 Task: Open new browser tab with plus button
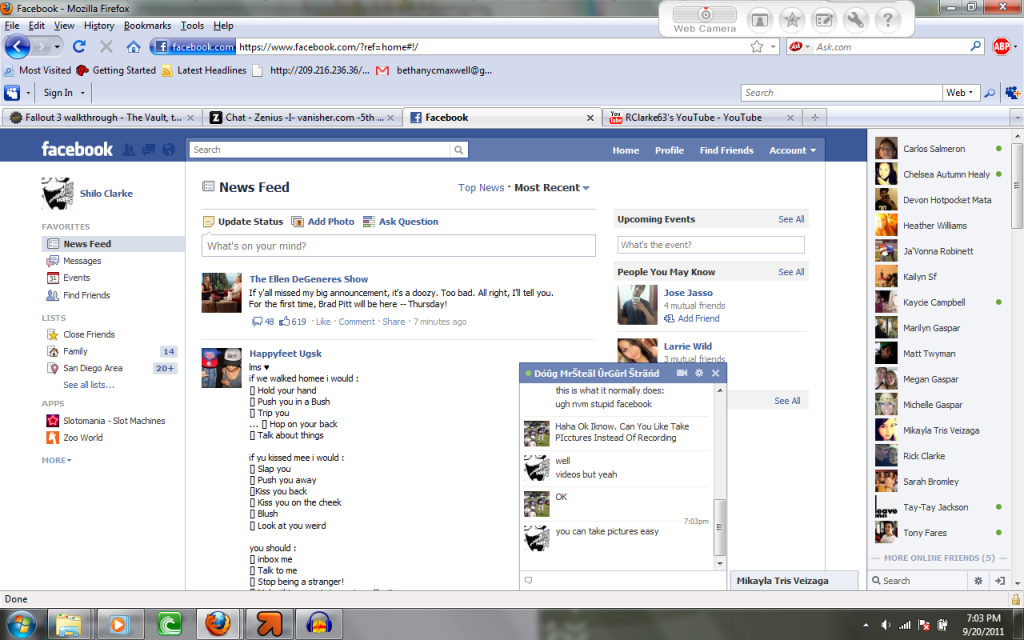click(x=814, y=118)
